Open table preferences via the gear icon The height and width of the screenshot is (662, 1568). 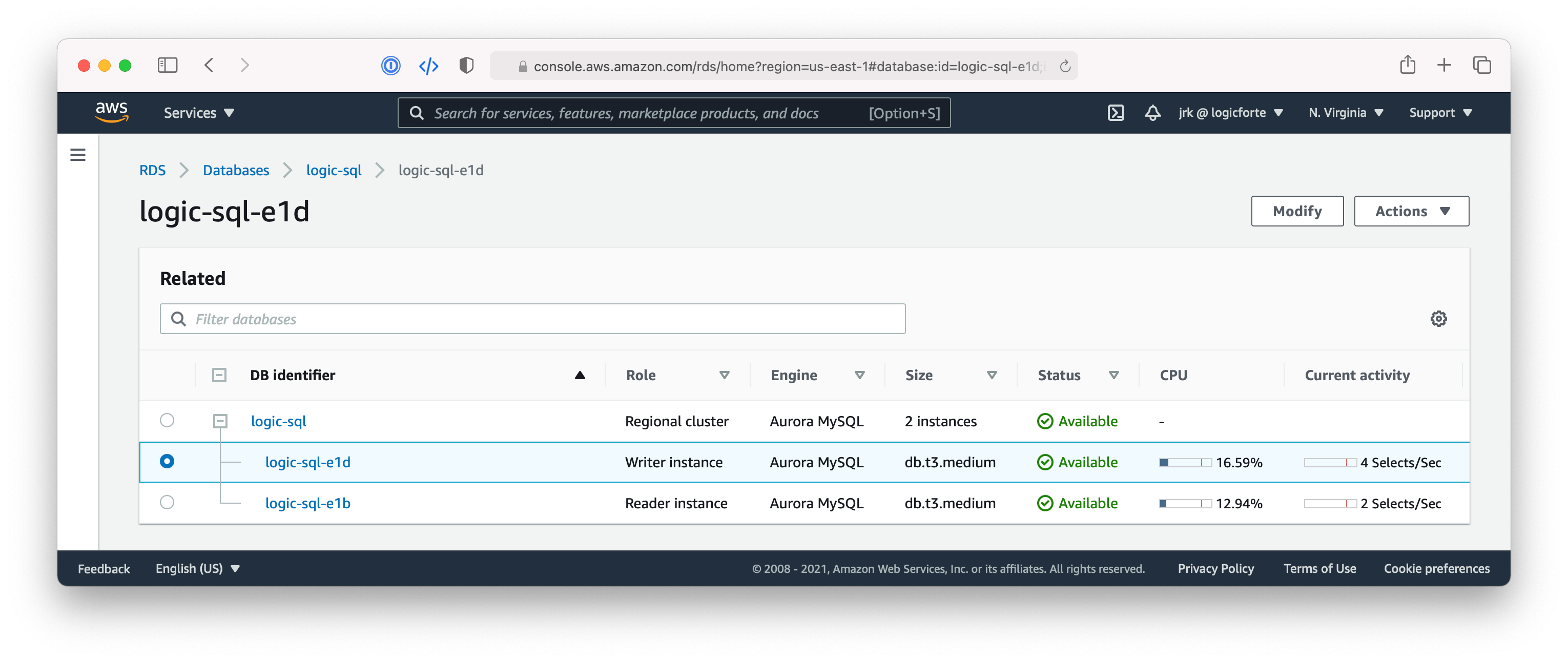[x=1438, y=318]
